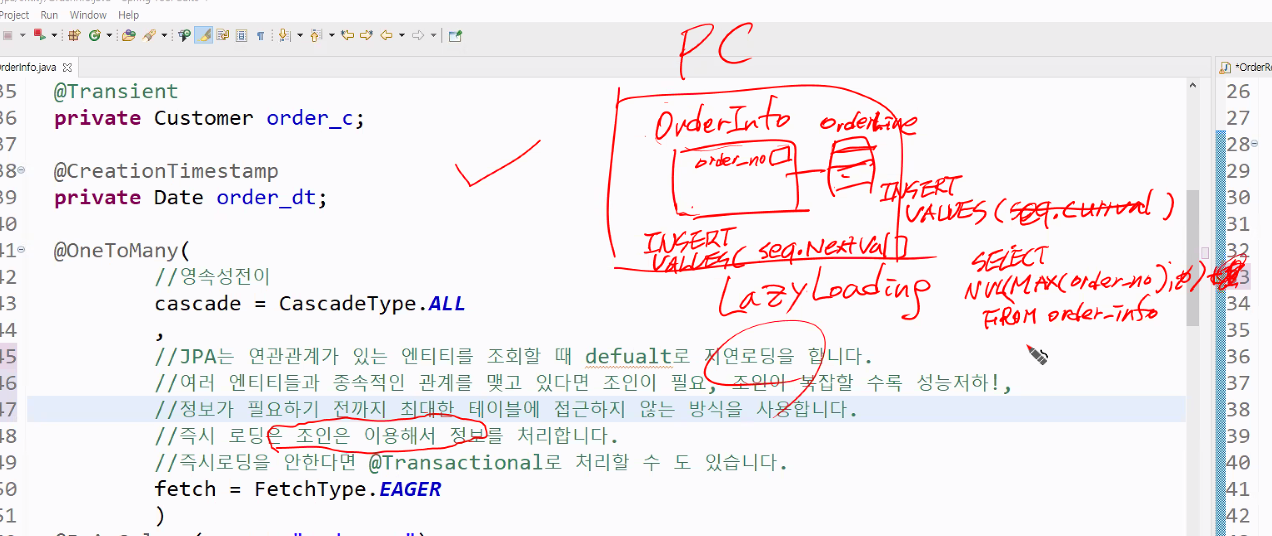
Task: Click the Next Annotation down-arrow icon
Action: 284,35
